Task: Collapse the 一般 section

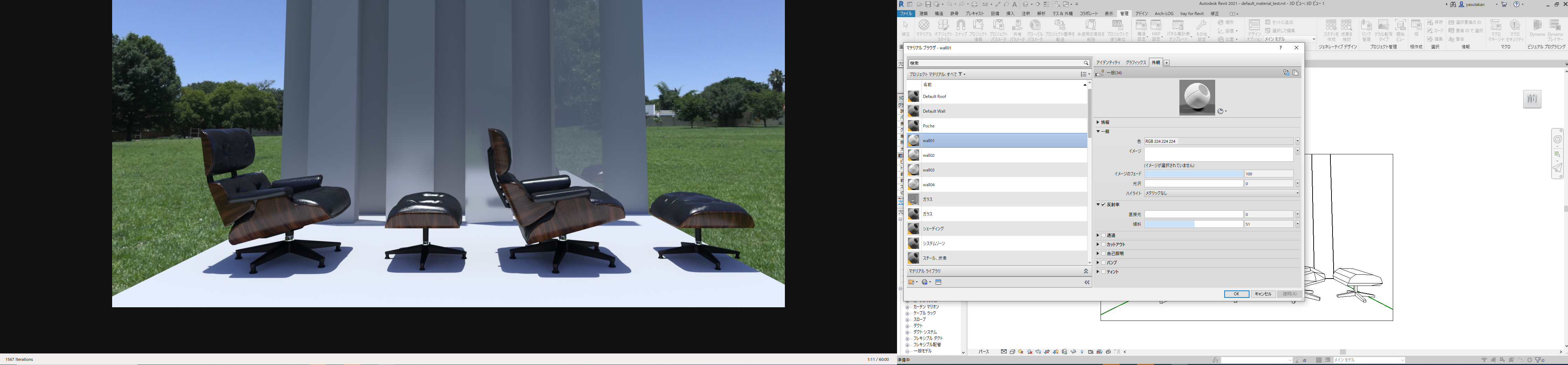Action: click(x=1098, y=131)
